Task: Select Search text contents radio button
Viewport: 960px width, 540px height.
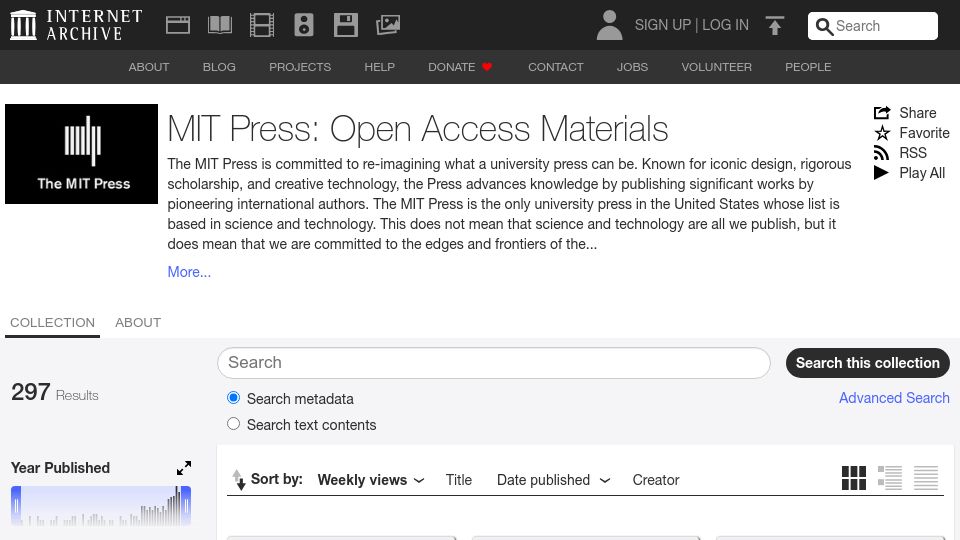Action: pyautogui.click(x=233, y=424)
